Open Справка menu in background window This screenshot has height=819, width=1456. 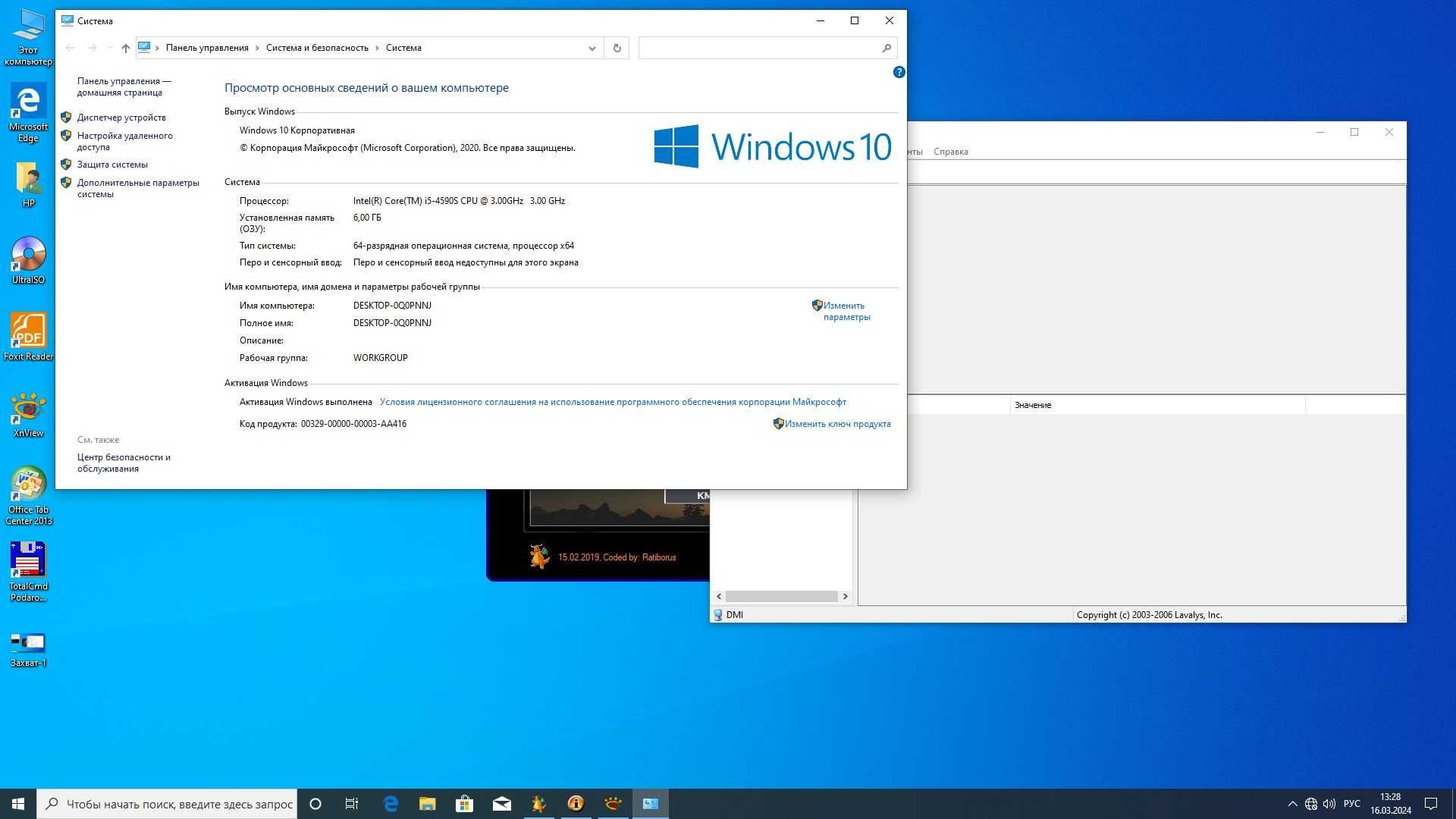[950, 152]
